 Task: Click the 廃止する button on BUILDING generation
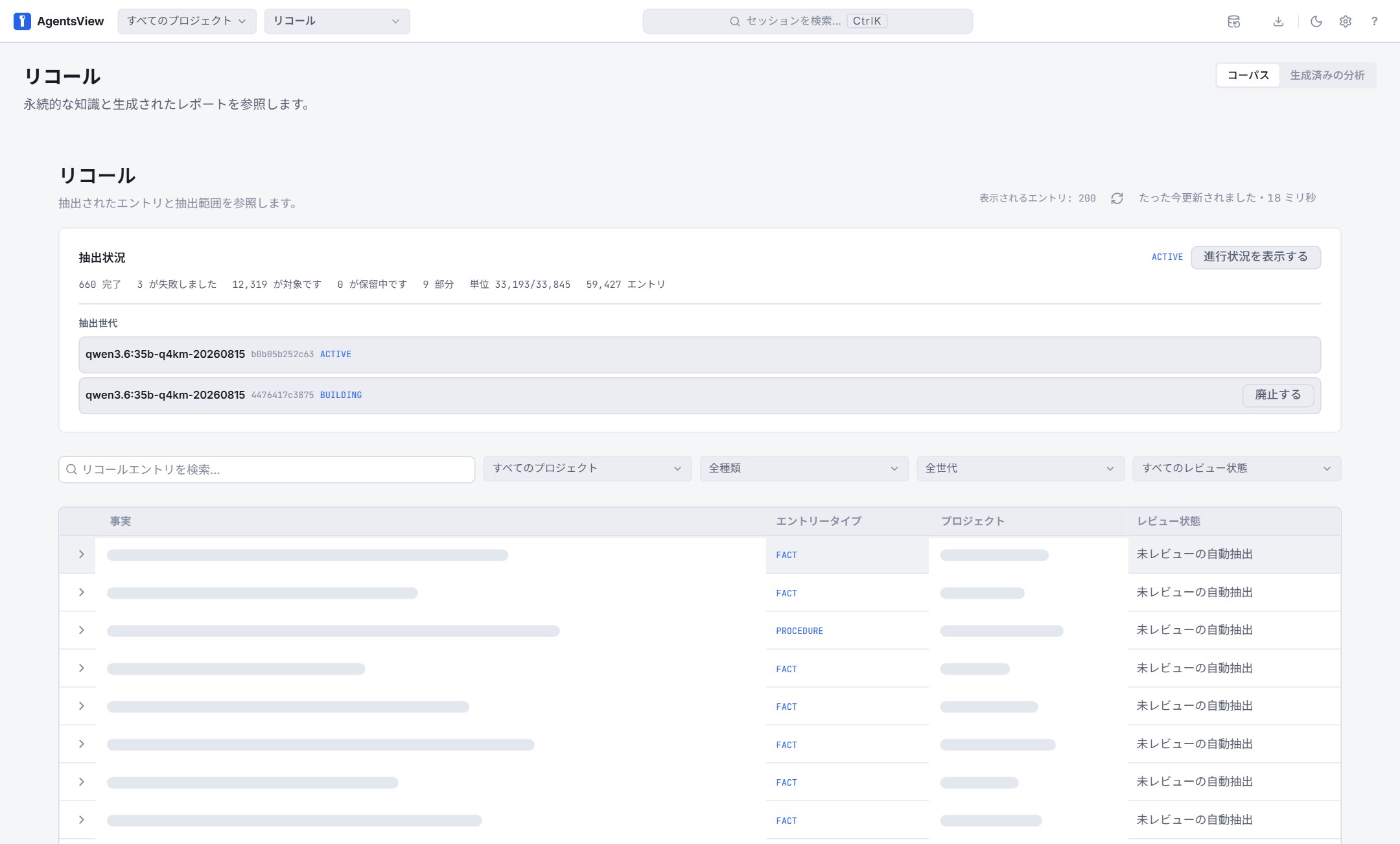(x=1277, y=395)
